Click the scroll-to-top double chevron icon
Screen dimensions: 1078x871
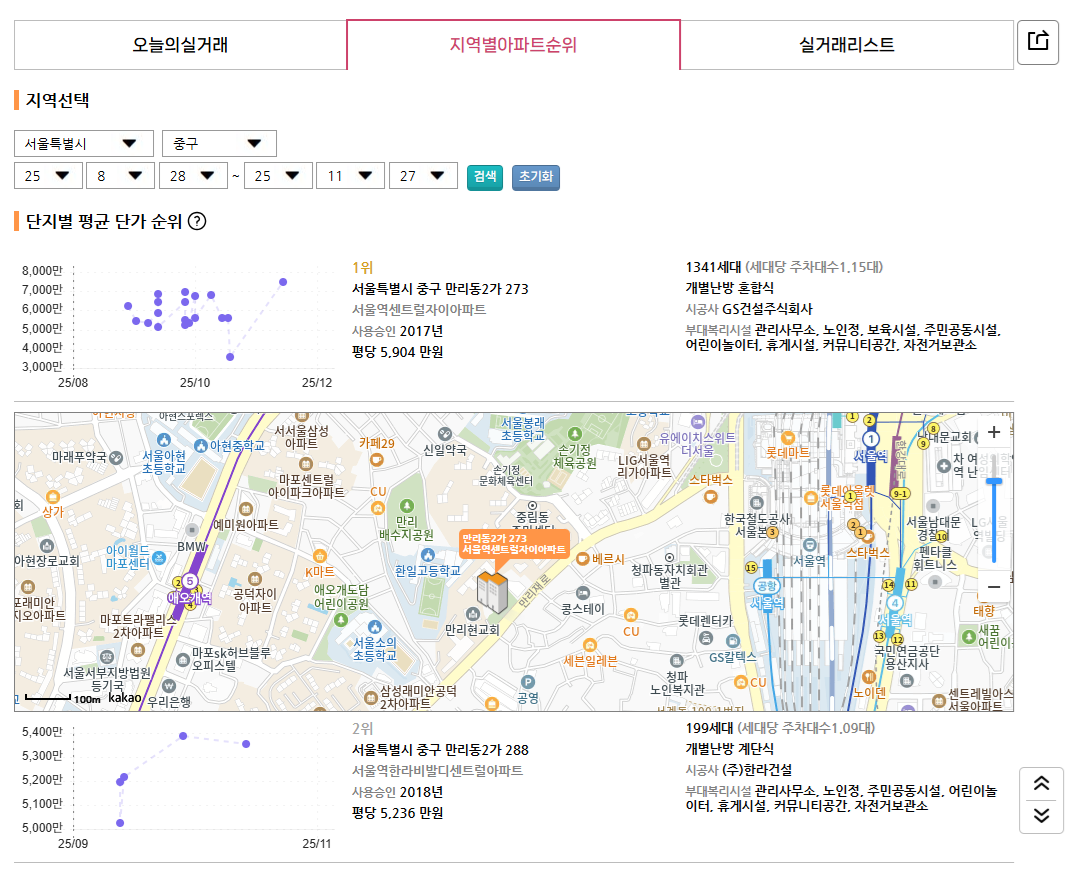[x=1041, y=784]
